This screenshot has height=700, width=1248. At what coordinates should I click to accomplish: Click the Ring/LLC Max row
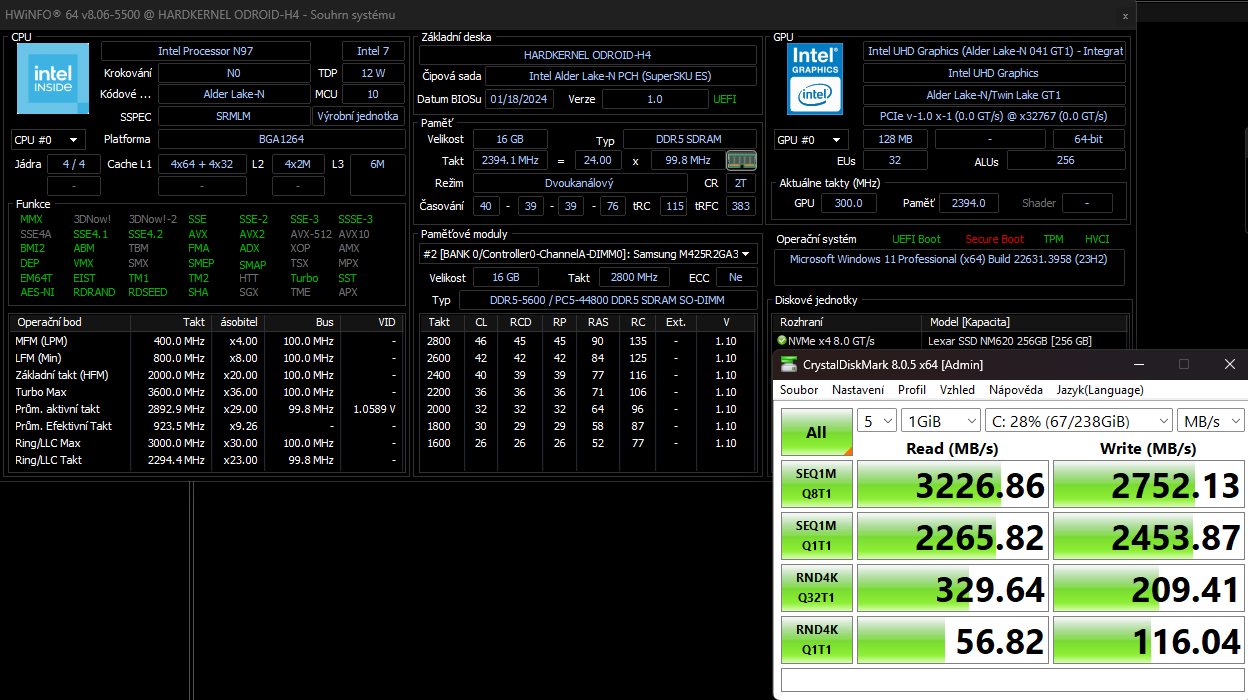point(207,443)
